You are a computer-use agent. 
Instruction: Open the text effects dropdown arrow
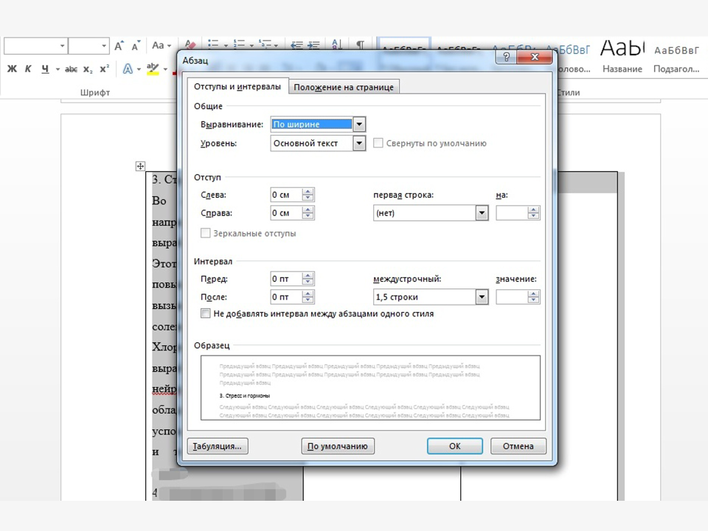[139, 69]
